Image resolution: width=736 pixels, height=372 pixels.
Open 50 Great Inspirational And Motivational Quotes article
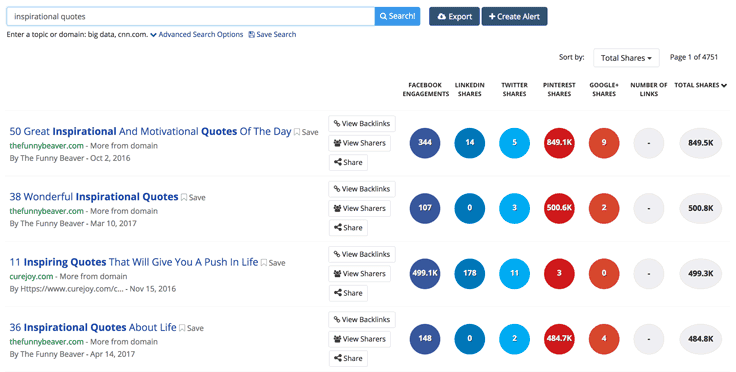150,131
